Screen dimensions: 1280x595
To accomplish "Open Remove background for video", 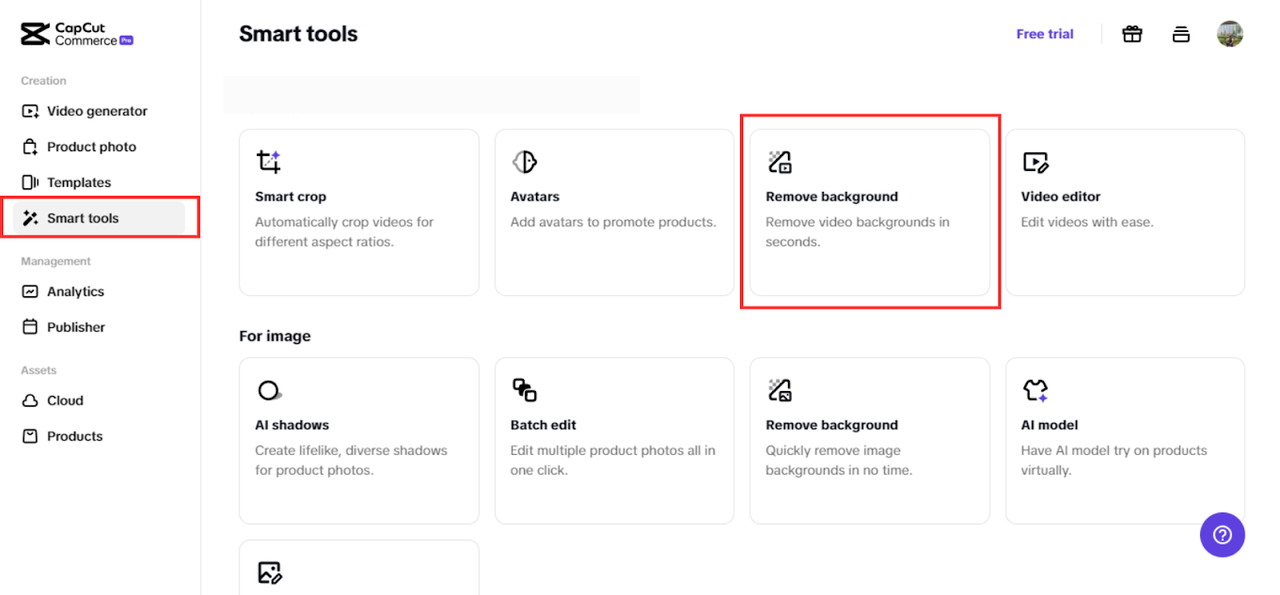I will 870,212.
